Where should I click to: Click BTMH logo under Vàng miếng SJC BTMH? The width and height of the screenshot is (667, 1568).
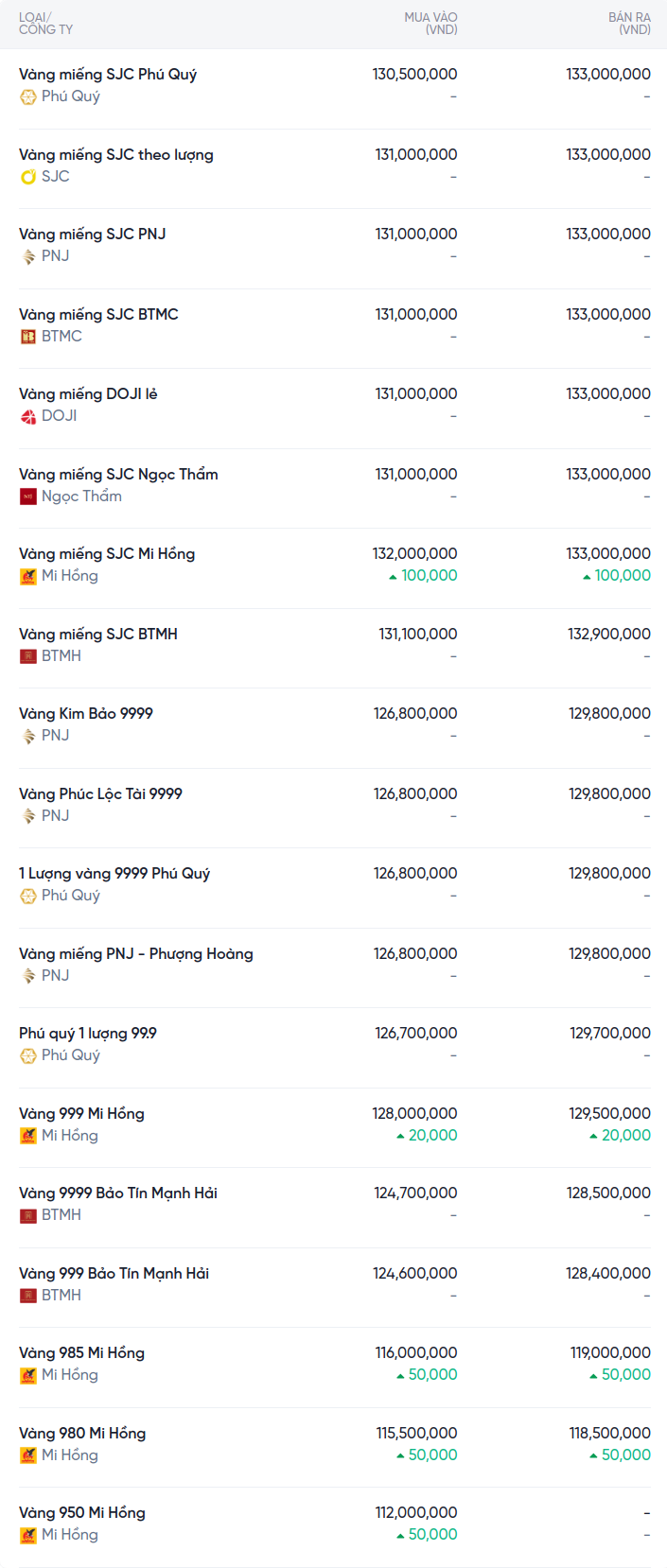28,656
